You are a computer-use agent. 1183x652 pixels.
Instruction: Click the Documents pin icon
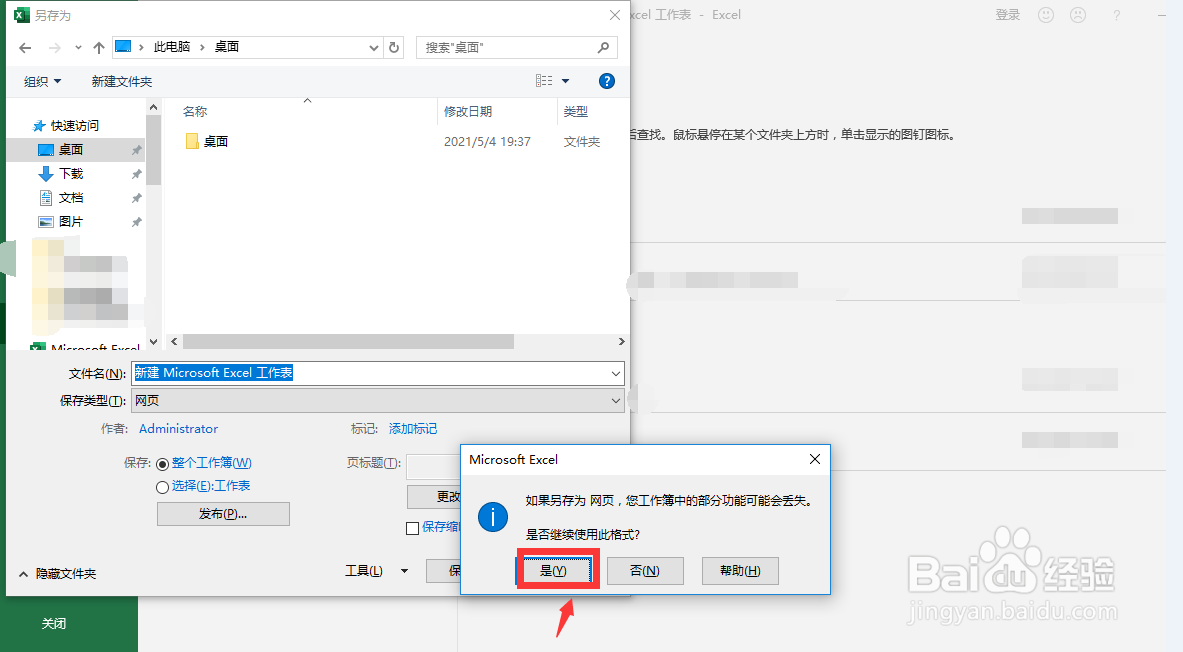(x=137, y=198)
